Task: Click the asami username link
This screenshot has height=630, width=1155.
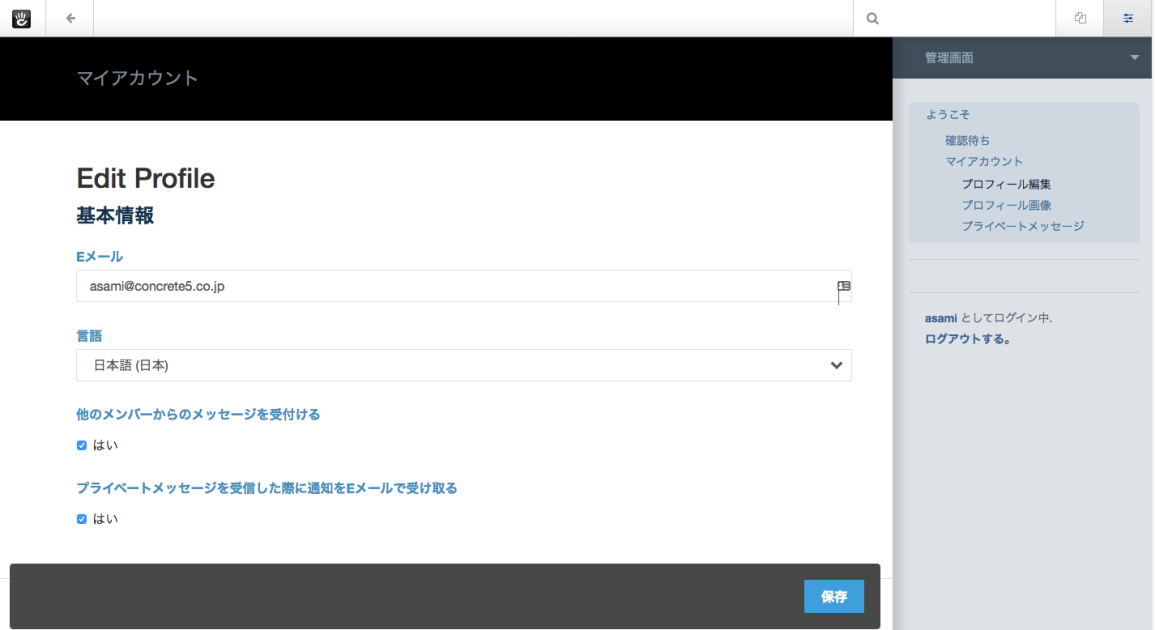Action: coord(940,318)
